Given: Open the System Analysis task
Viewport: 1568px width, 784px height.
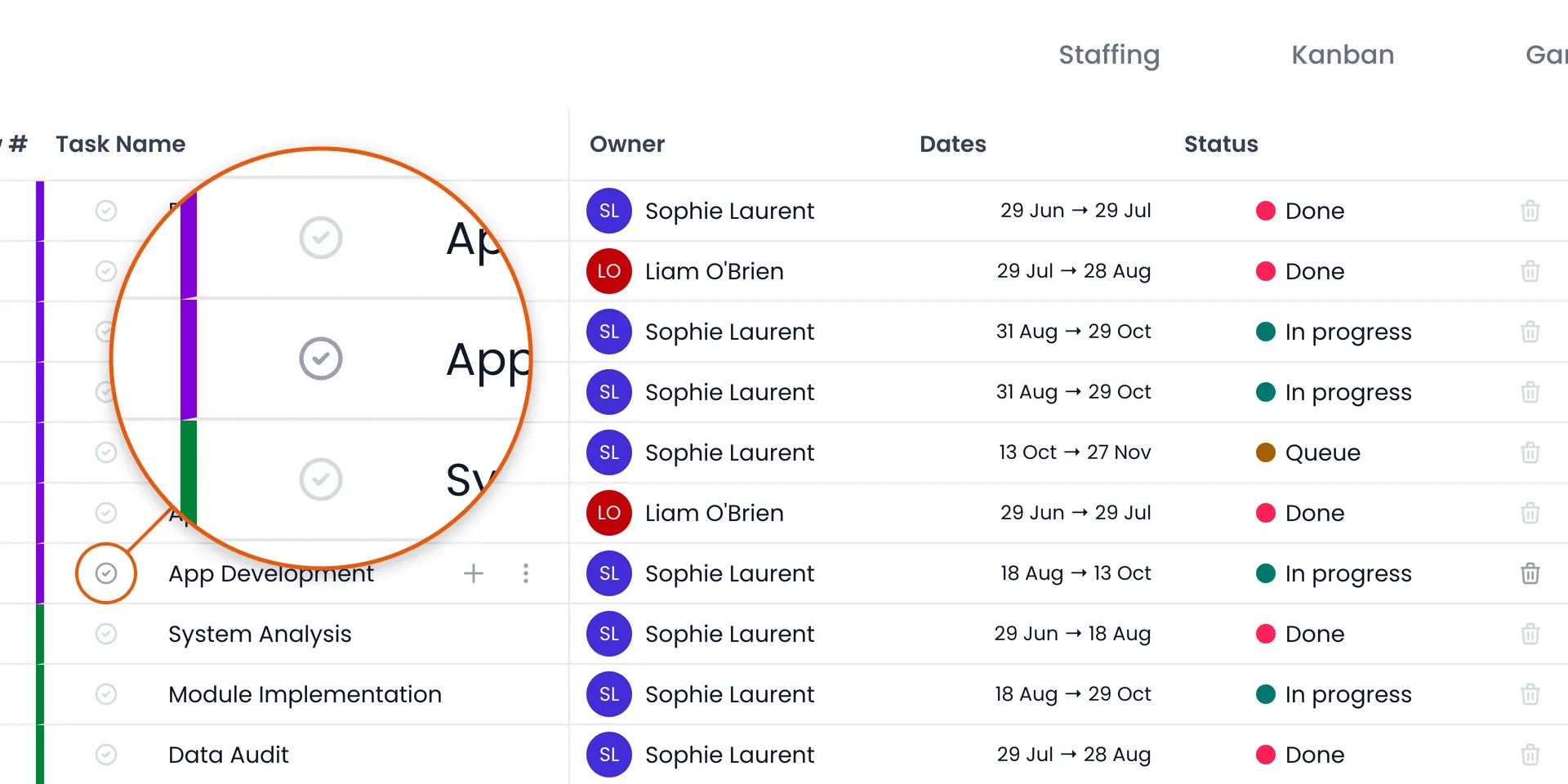Looking at the screenshot, I should (x=260, y=634).
